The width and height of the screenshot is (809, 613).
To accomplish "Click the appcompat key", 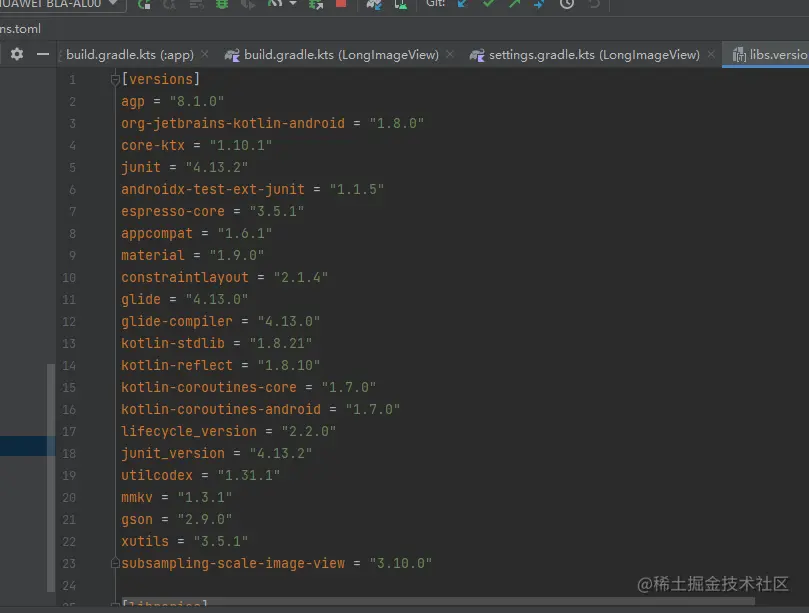I will click(157, 234).
